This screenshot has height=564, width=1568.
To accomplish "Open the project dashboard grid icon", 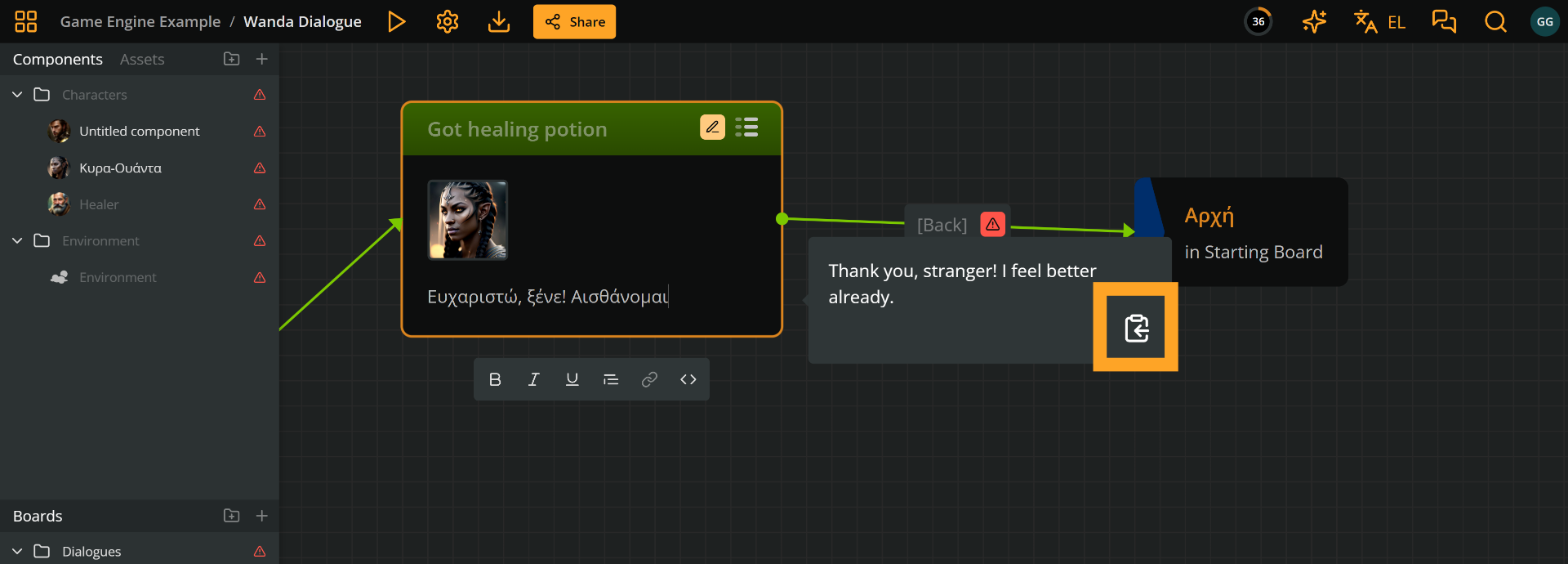I will [26, 21].
